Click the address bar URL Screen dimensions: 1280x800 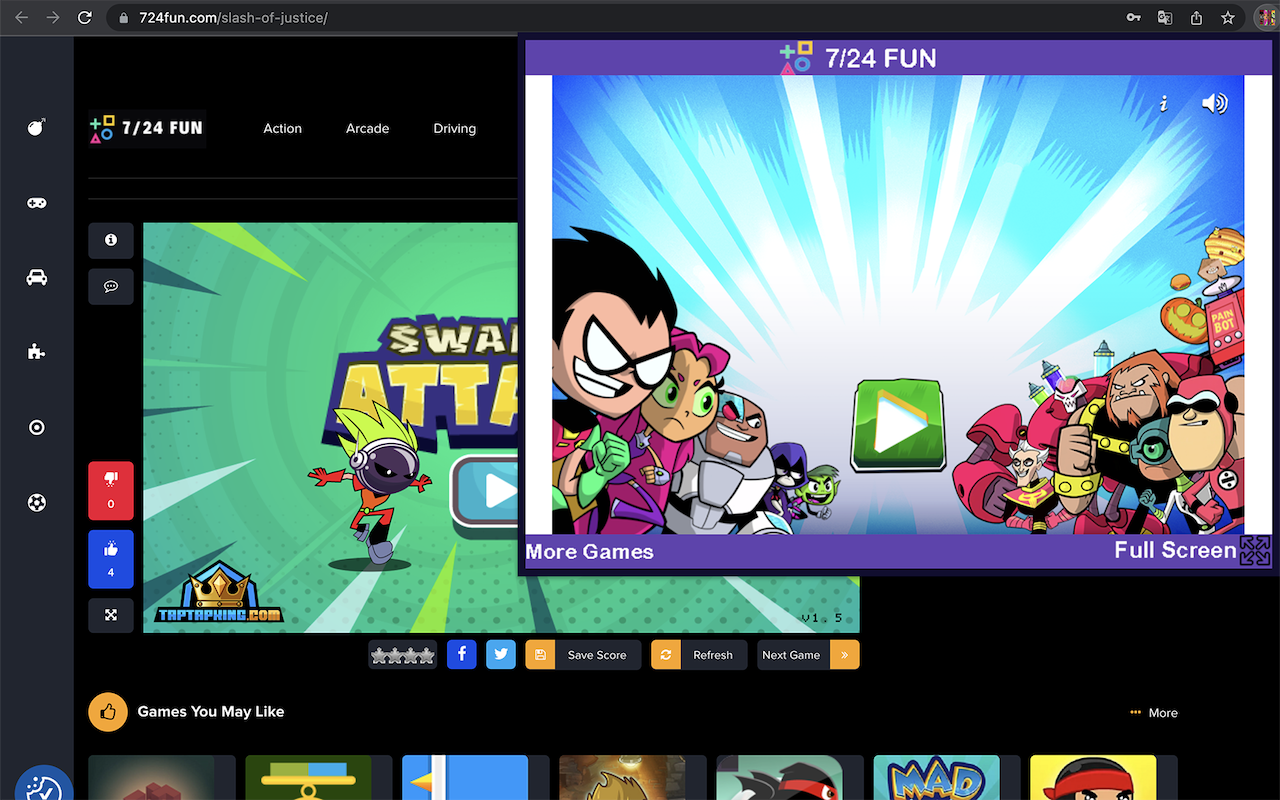point(233,18)
